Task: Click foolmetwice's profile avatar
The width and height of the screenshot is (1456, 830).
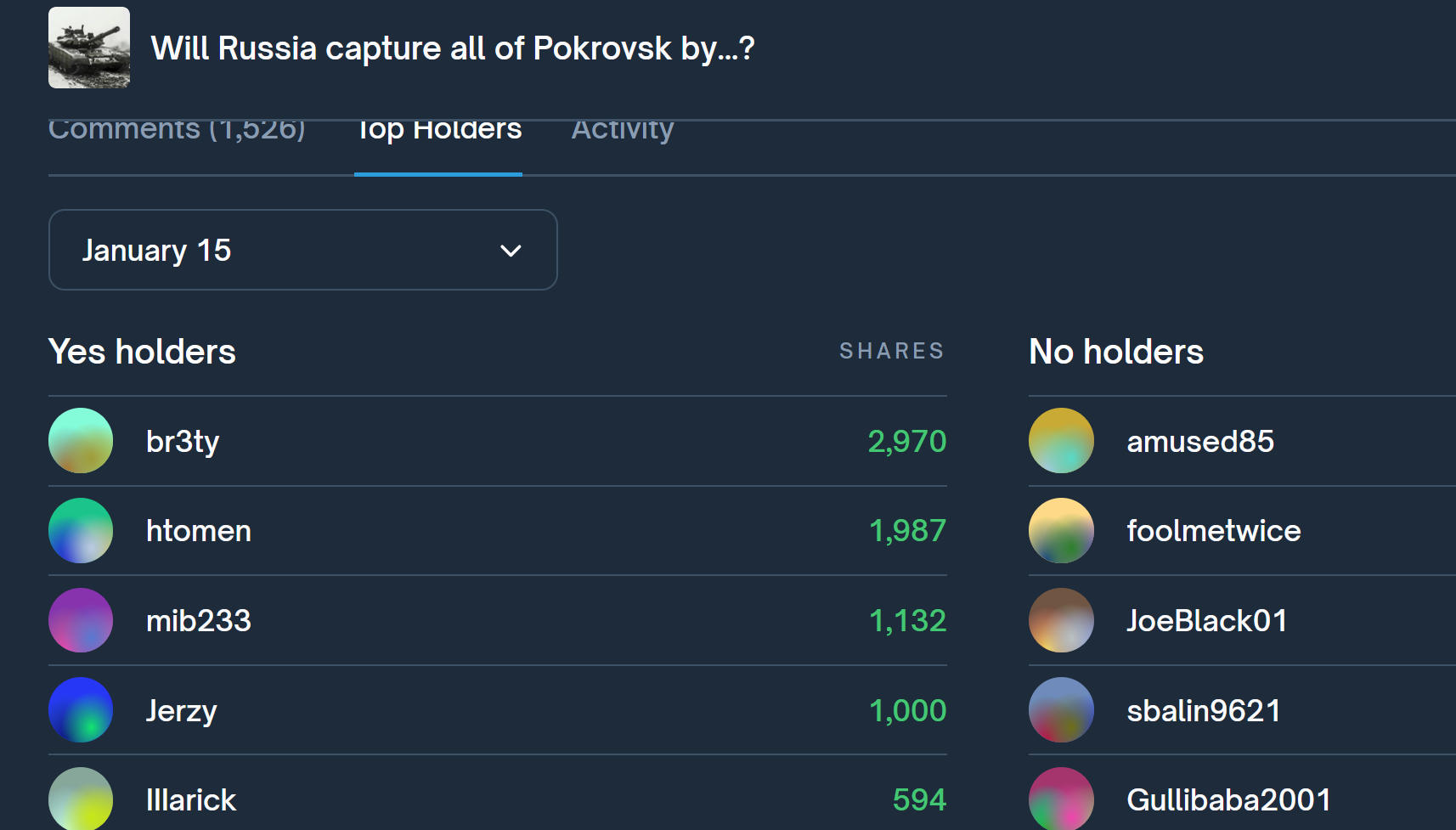Action: coord(1061,531)
